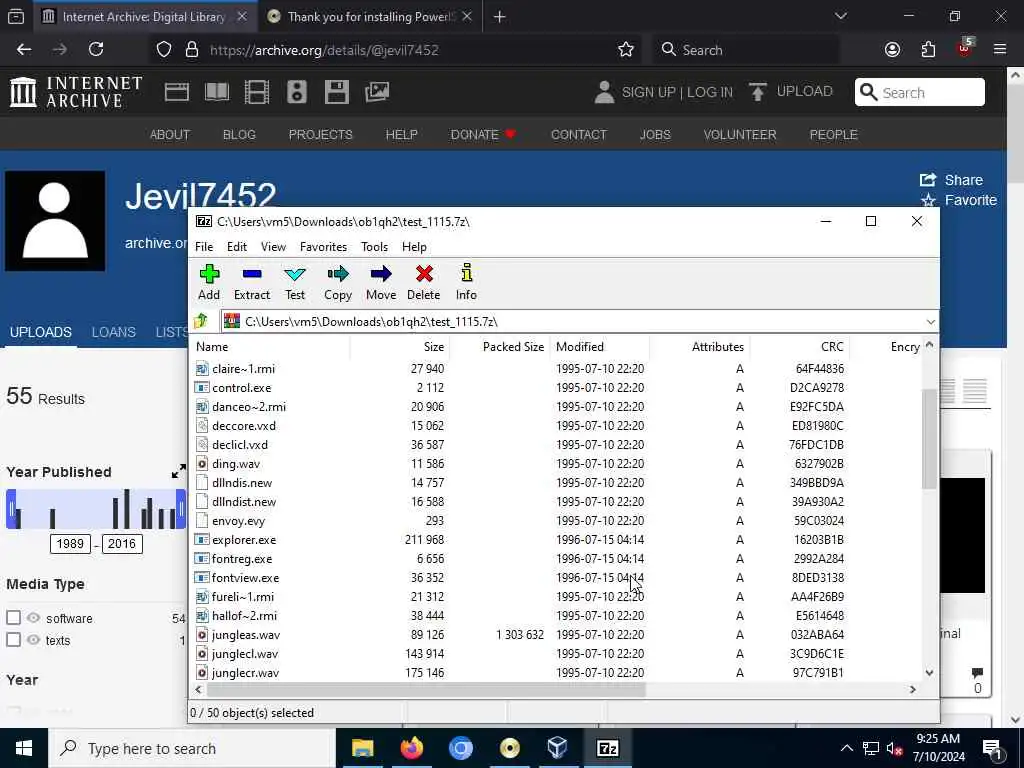Click the DONATE link
Screen dimensions: 1024x768
[483, 135]
